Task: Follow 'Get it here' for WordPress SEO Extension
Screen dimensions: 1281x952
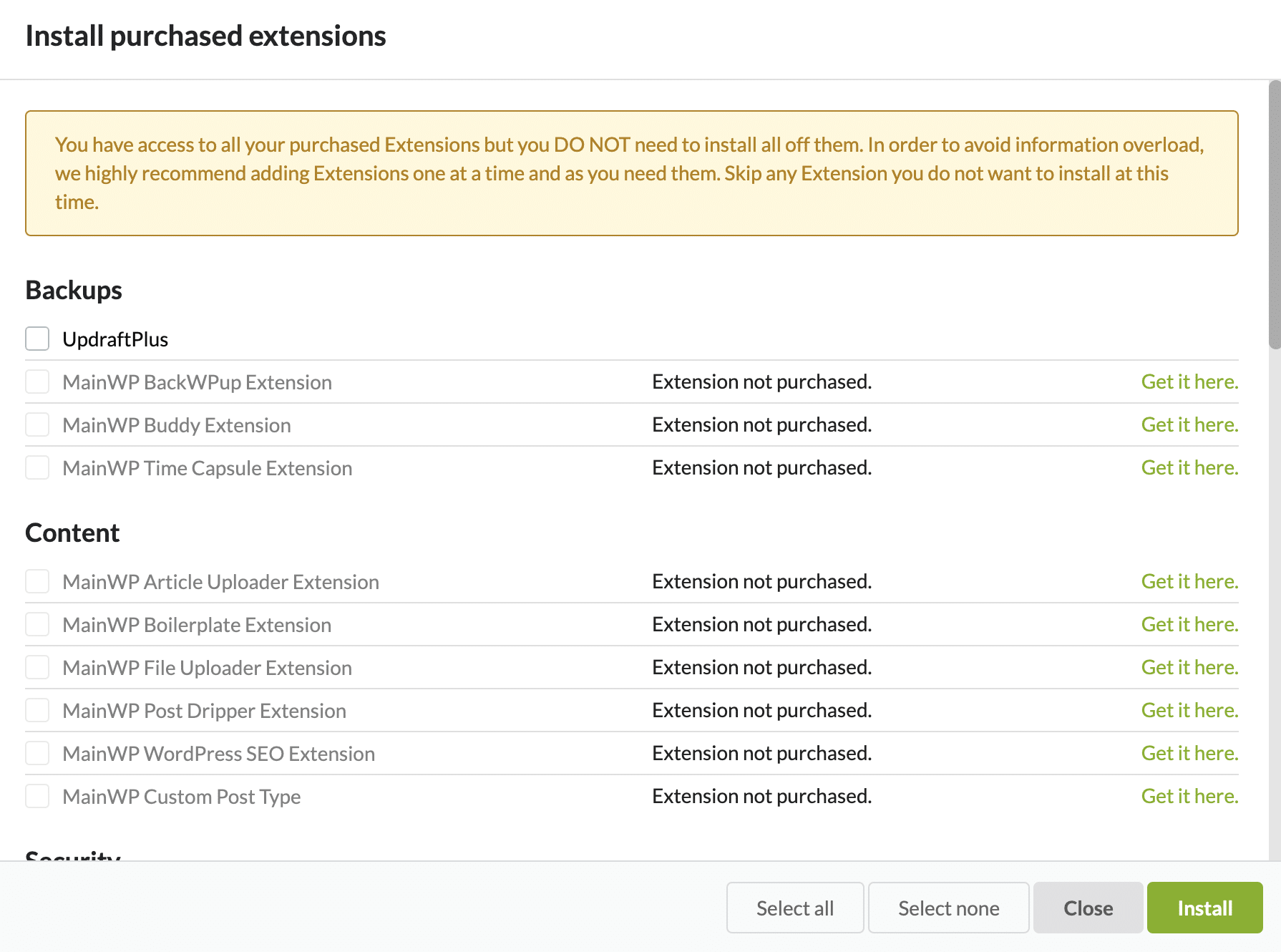Action: click(x=1189, y=753)
